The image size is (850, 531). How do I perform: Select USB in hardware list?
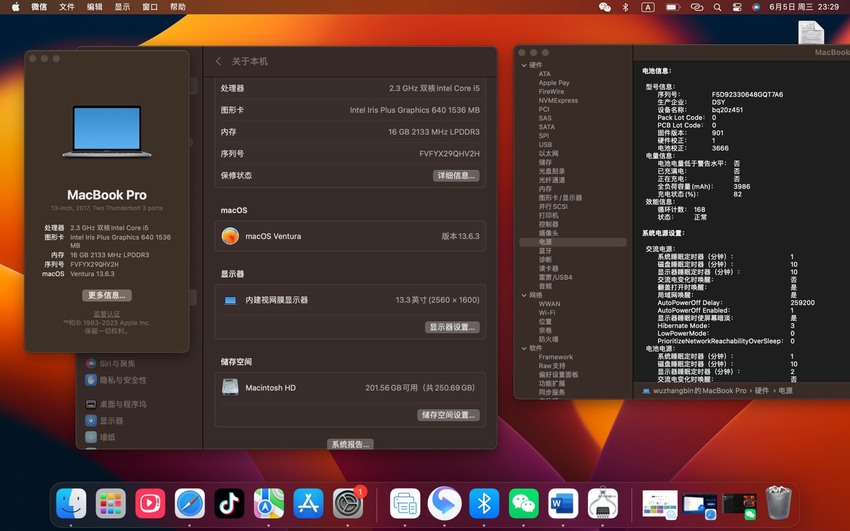[x=545, y=145]
